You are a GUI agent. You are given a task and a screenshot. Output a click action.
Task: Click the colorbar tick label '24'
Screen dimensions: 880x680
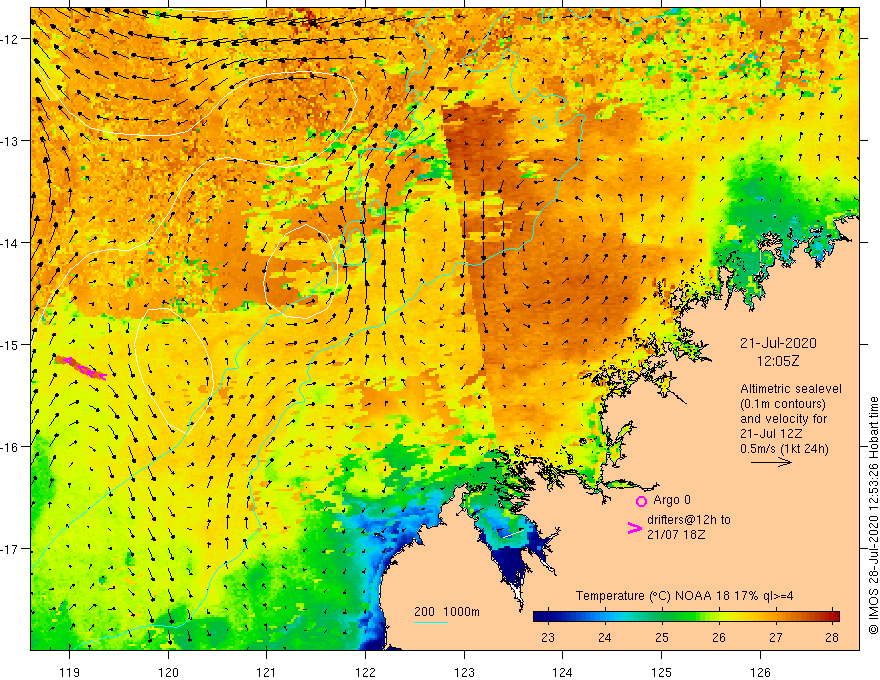[604, 638]
